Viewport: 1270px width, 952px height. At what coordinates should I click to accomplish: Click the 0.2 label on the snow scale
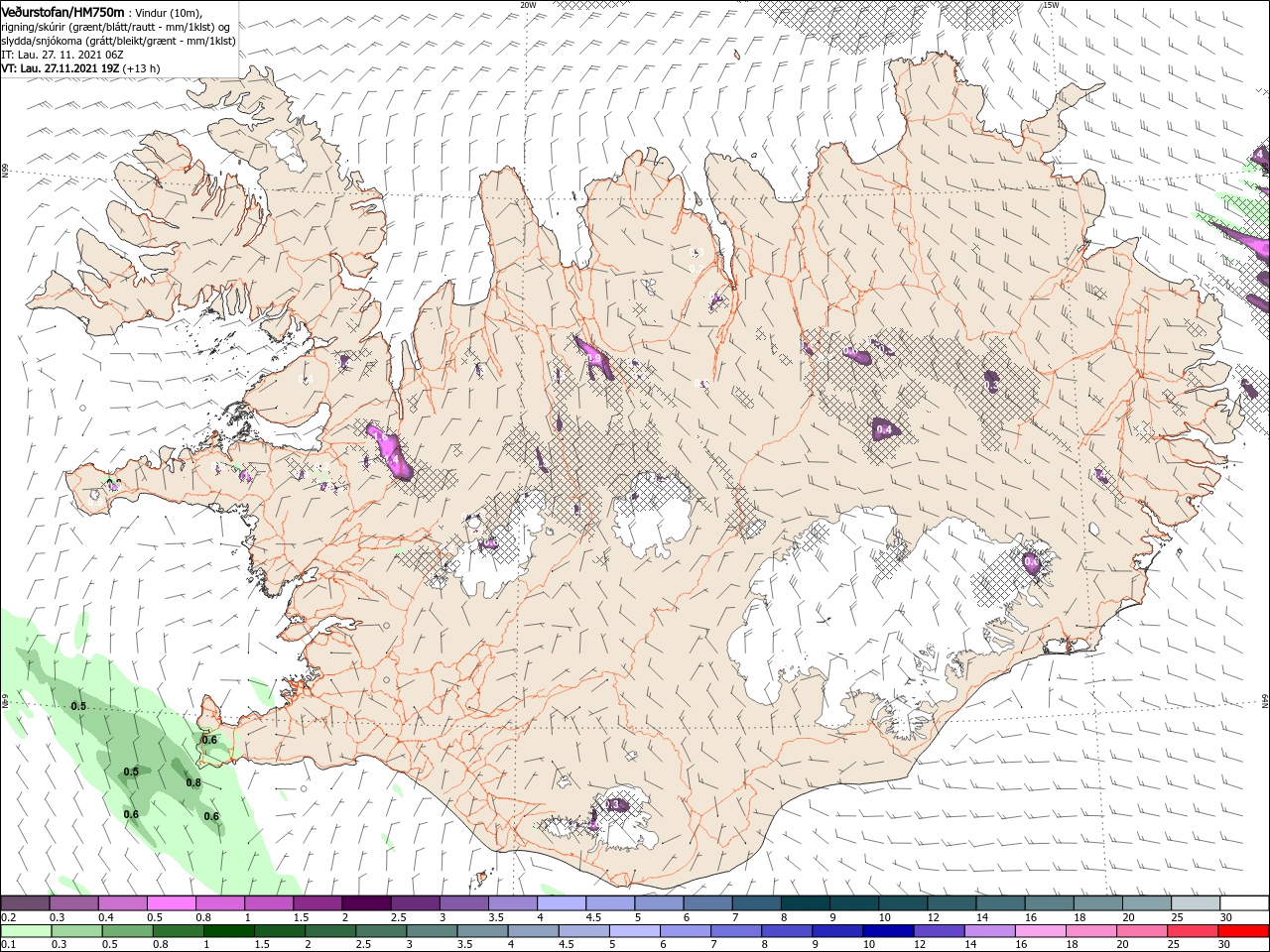[8, 917]
